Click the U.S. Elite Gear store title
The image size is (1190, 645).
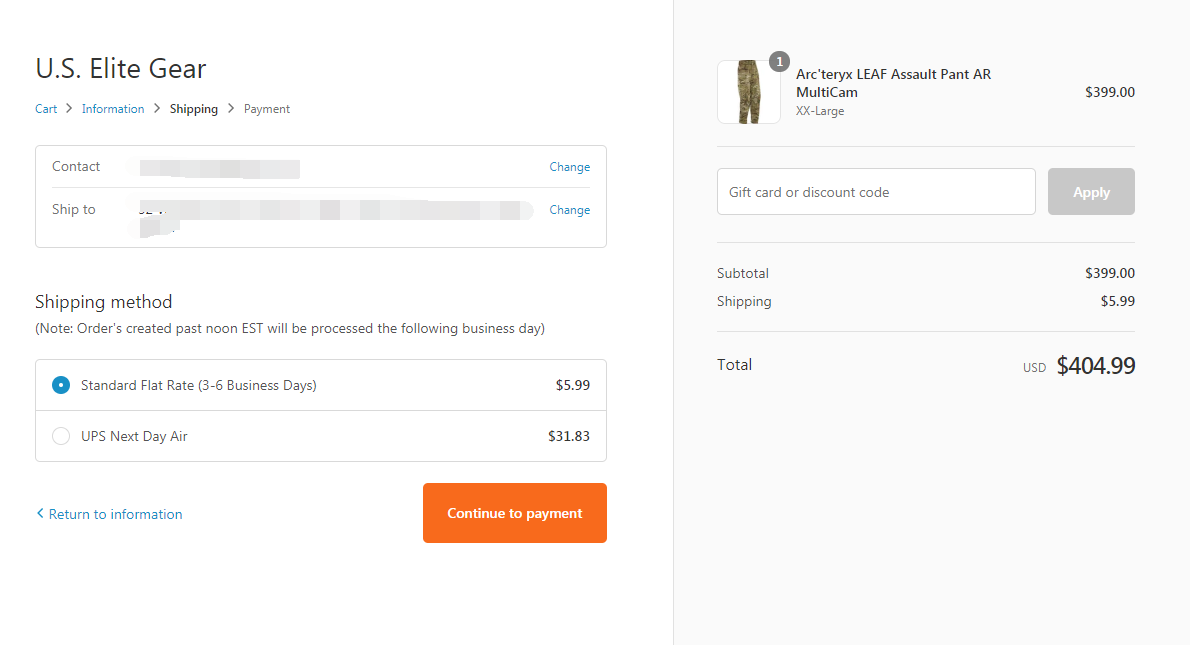tap(121, 68)
